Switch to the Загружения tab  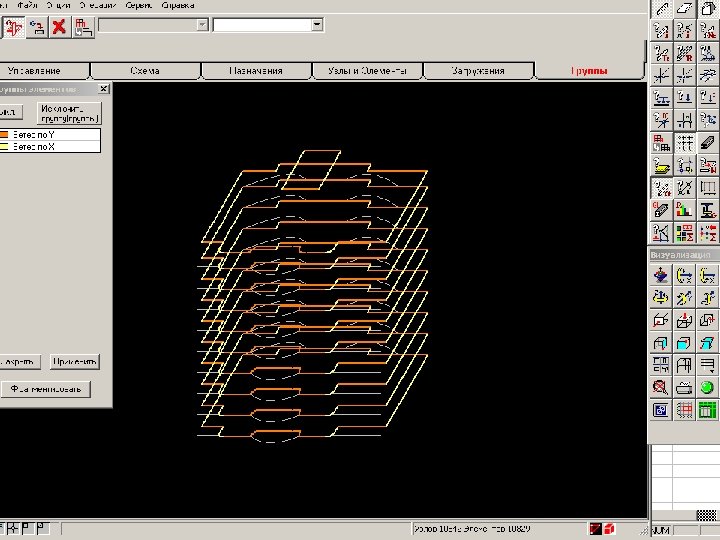(478, 71)
